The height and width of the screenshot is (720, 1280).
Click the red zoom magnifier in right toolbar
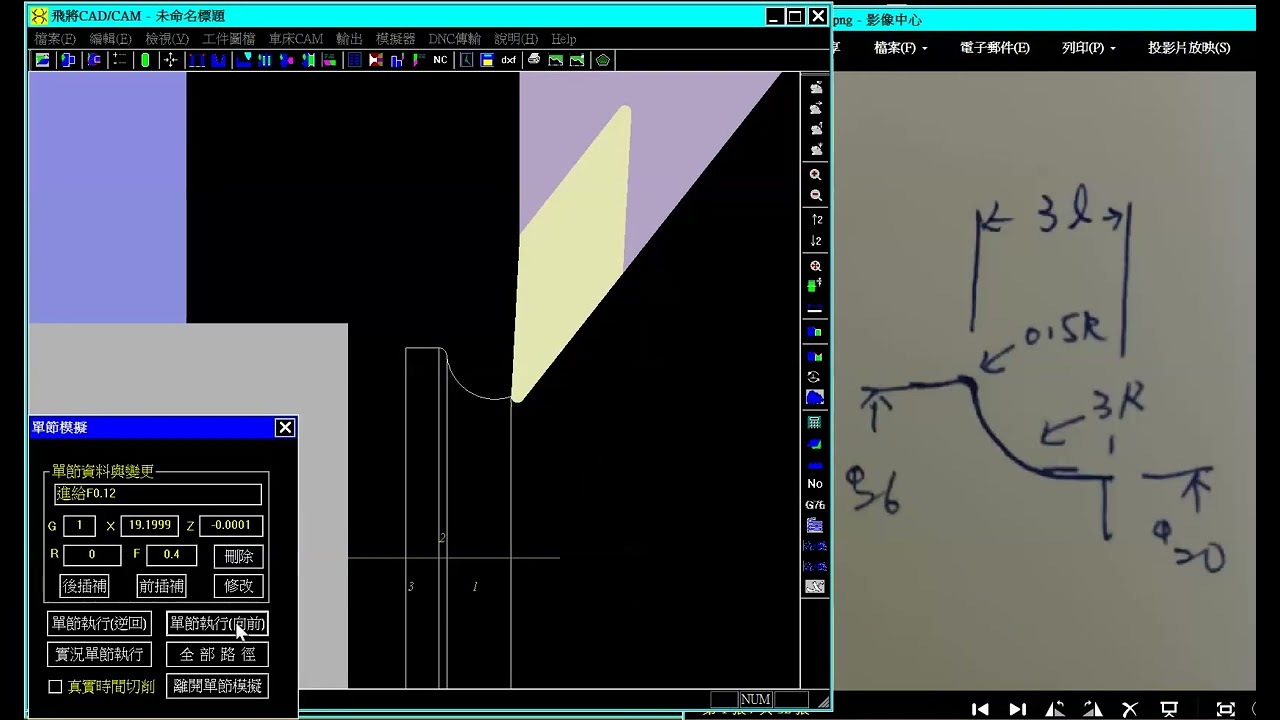click(x=816, y=266)
